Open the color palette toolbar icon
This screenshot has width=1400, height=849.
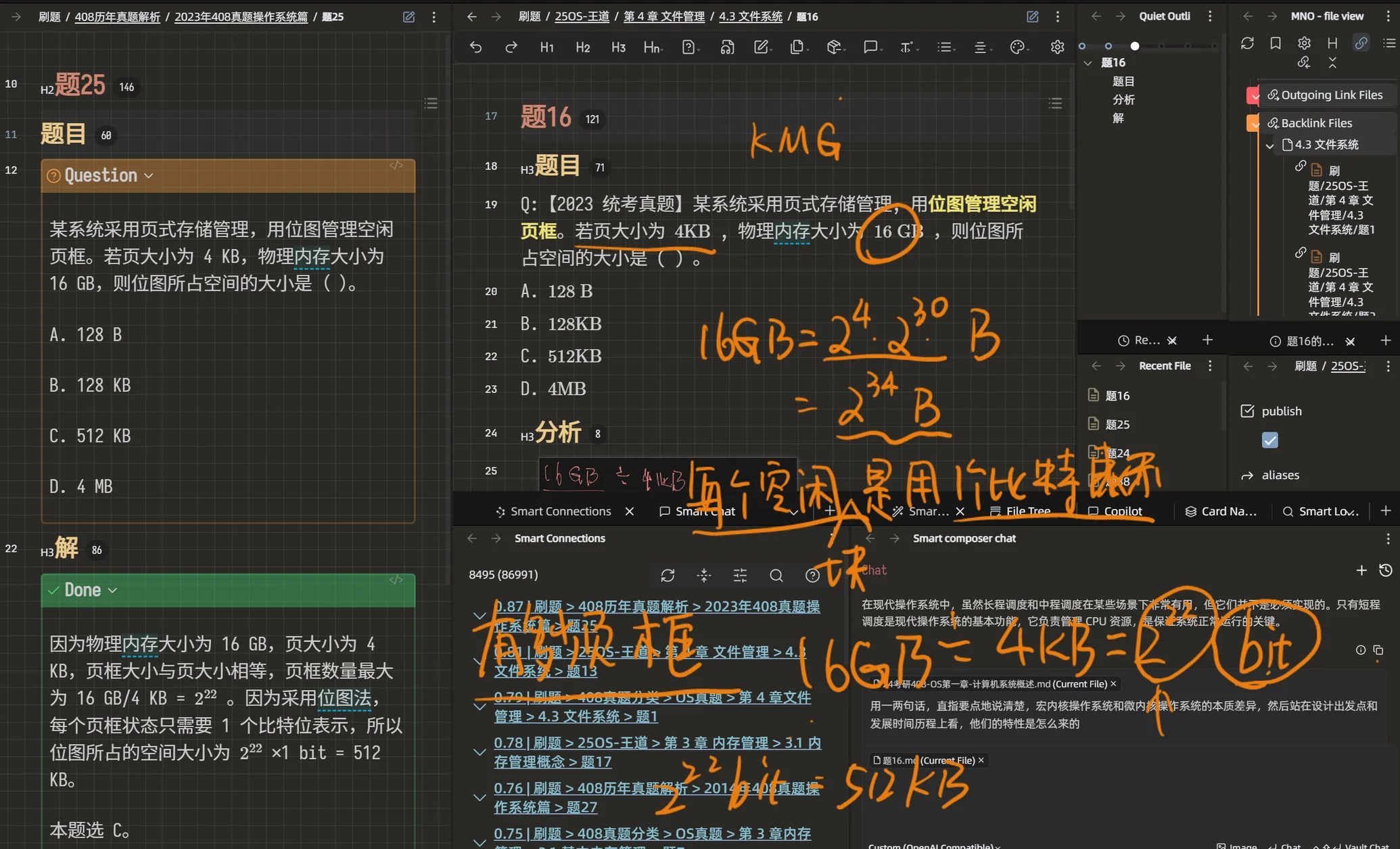[x=1017, y=47]
